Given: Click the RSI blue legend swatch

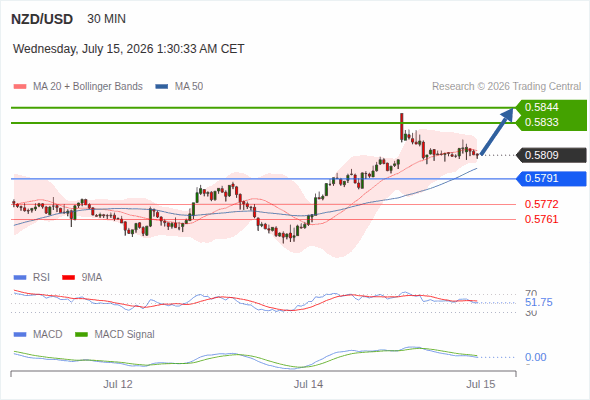Looking at the screenshot, I should (x=20, y=278).
